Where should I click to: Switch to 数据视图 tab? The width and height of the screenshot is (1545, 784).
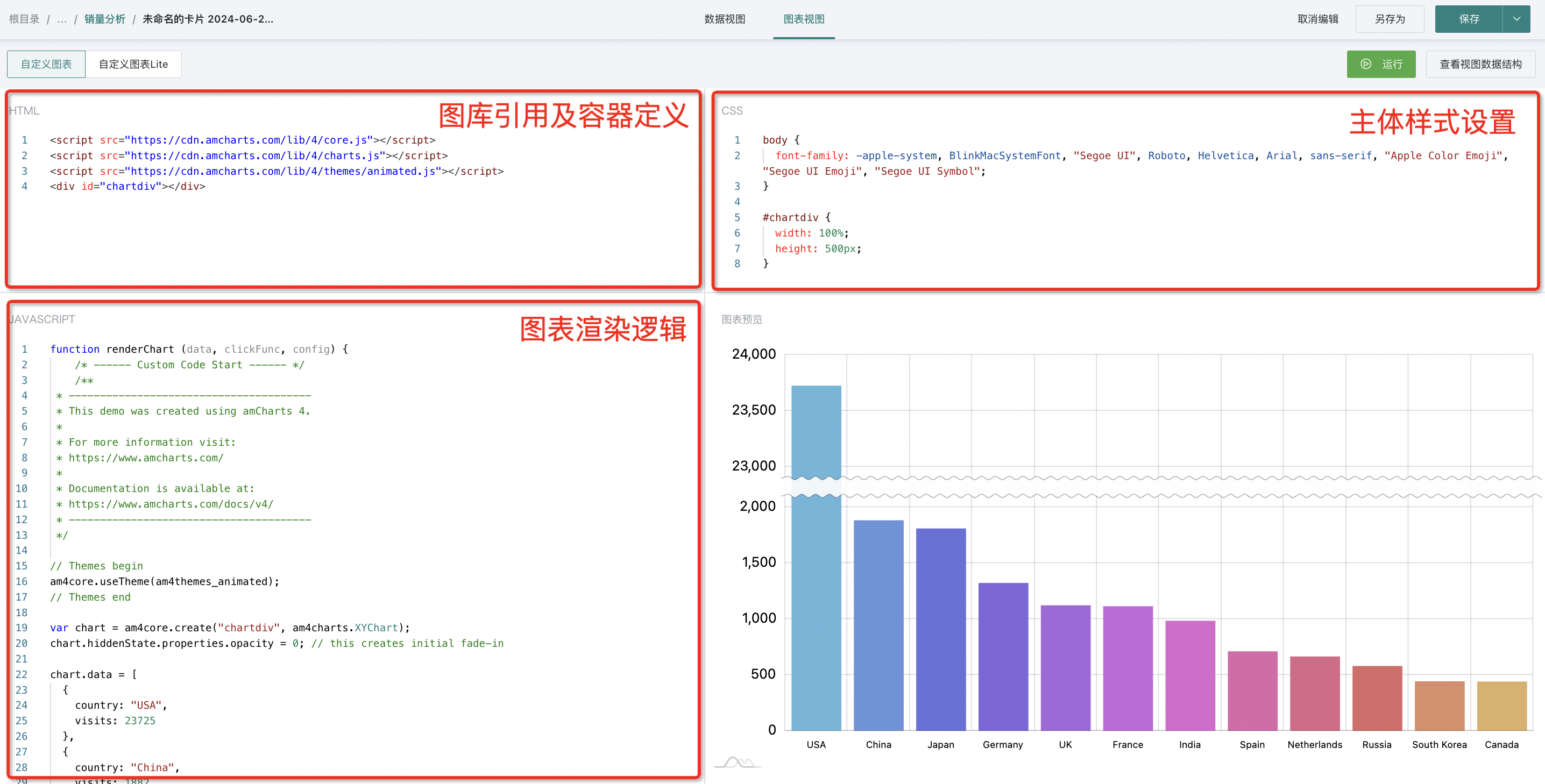pyautogui.click(x=725, y=19)
